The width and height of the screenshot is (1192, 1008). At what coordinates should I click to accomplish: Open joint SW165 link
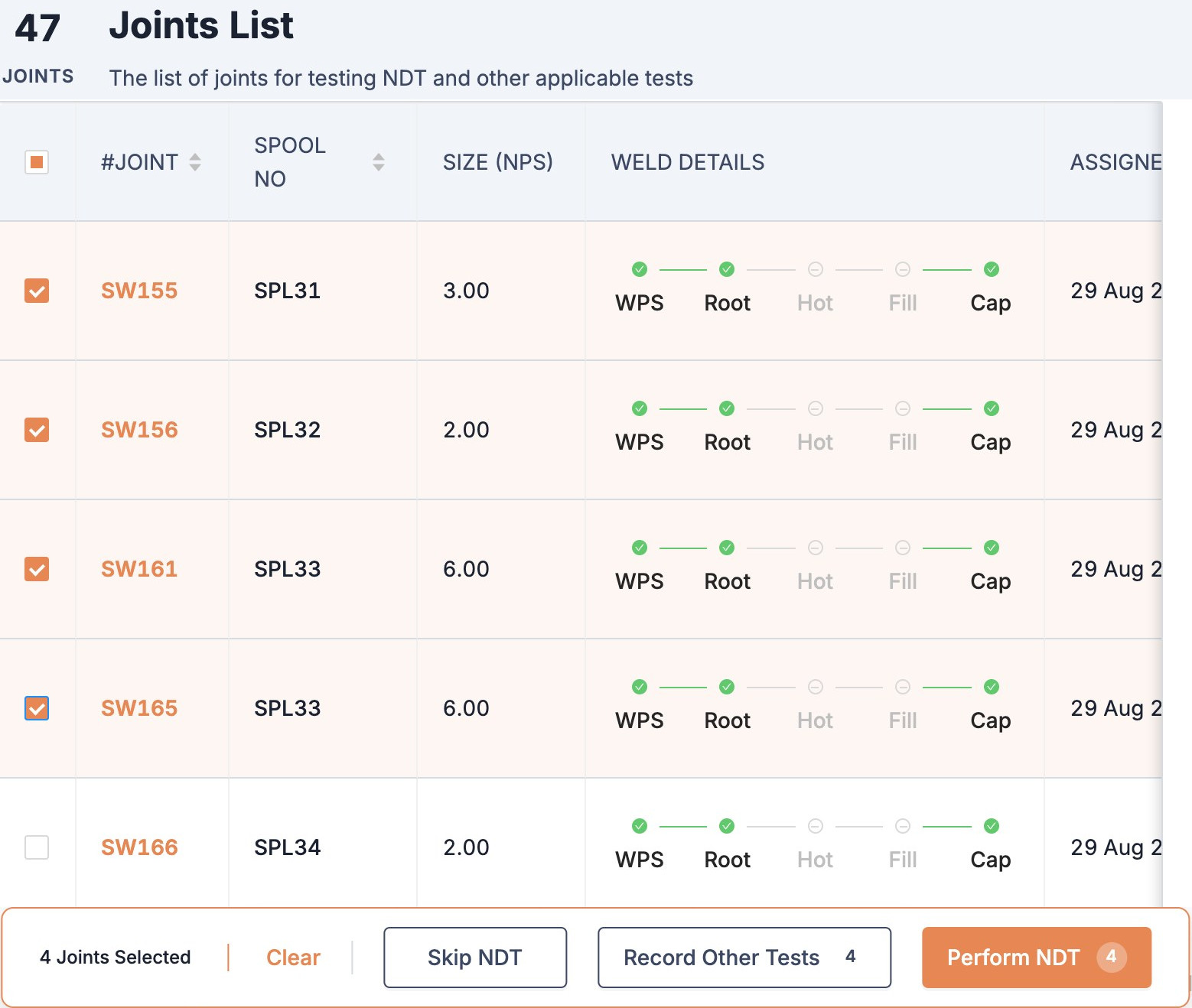(x=139, y=708)
